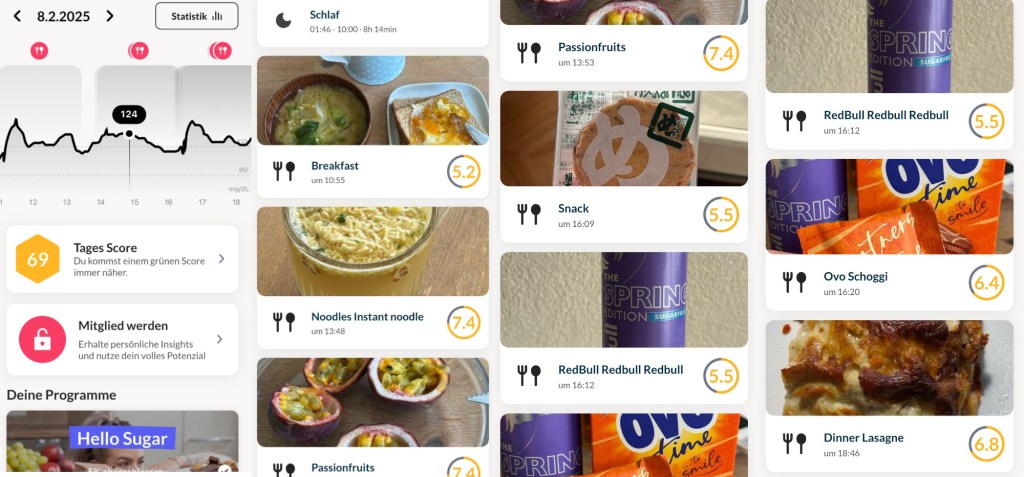Go to previous day arrow
Screen dimensions: 1024x477
(x=17, y=16)
